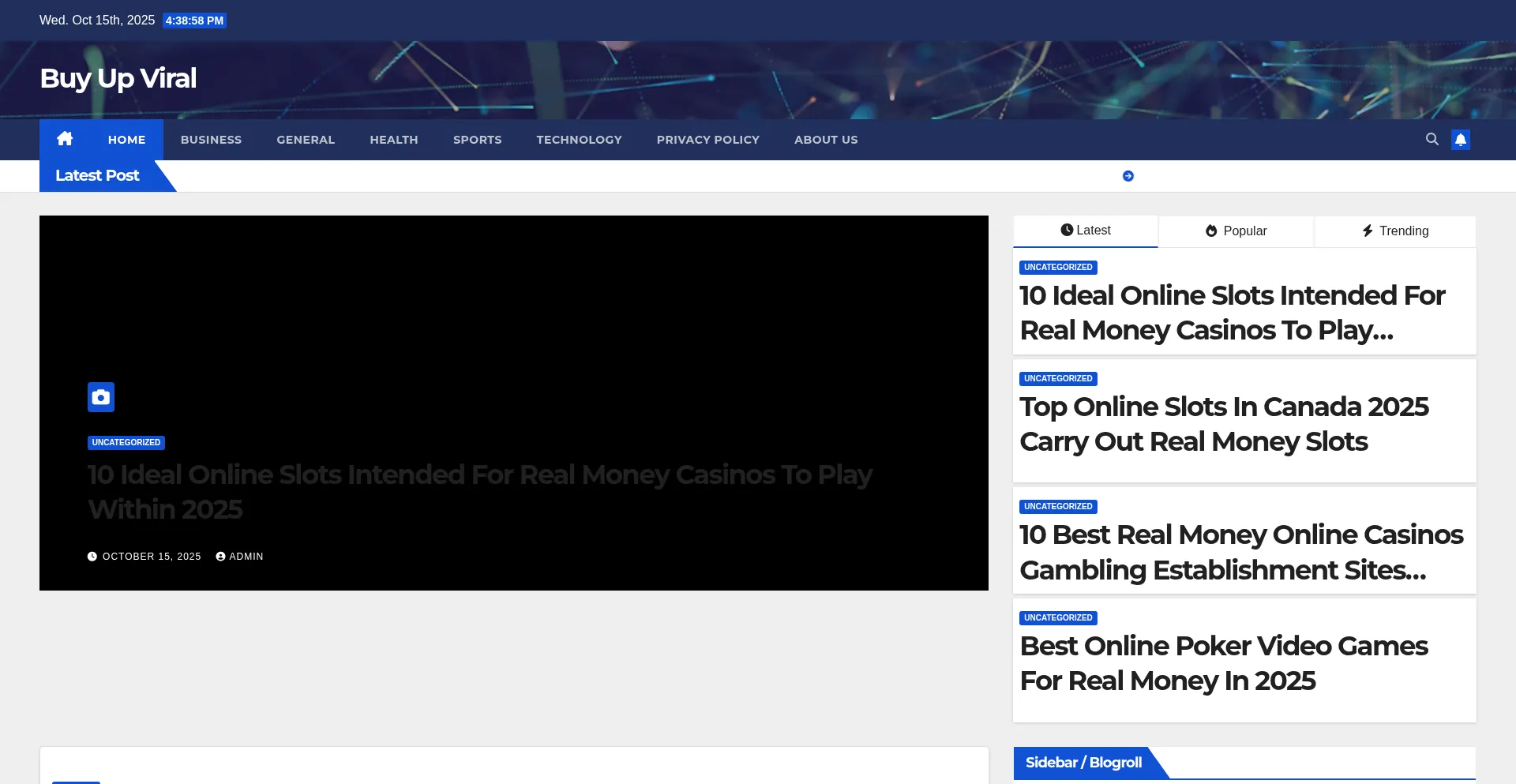Visit the About Us page
This screenshot has width=1516, height=784.
pyautogui.click(x=825, y=140)
